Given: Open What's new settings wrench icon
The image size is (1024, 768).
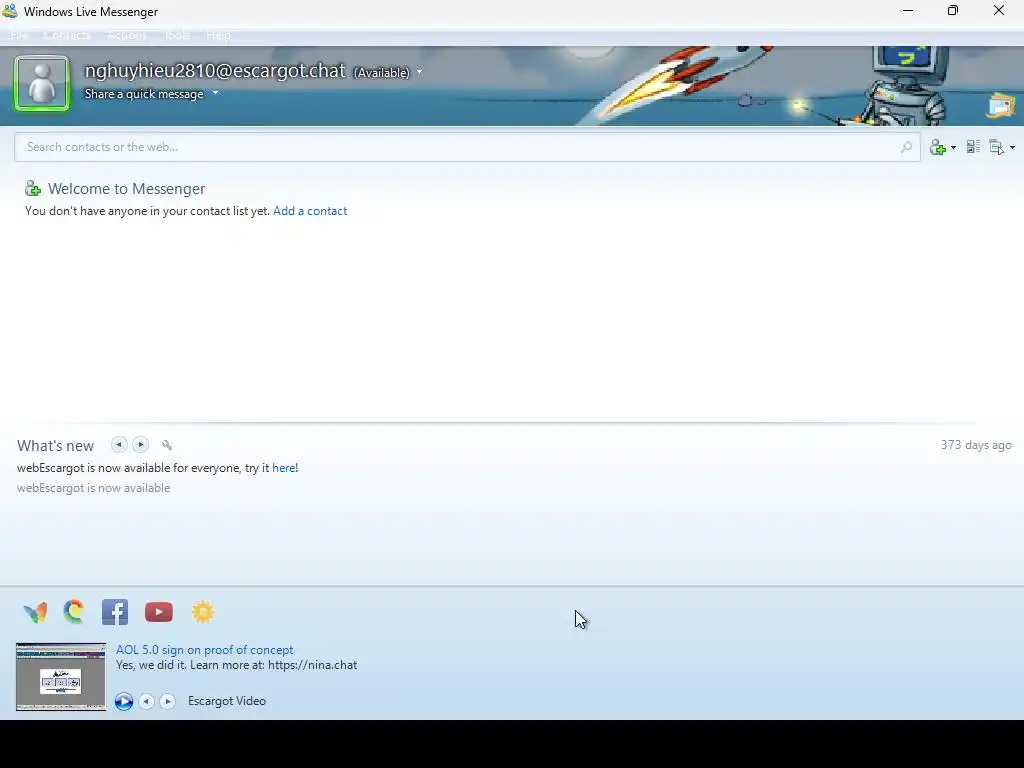Looking at the screenshot, I should (167, 445).
